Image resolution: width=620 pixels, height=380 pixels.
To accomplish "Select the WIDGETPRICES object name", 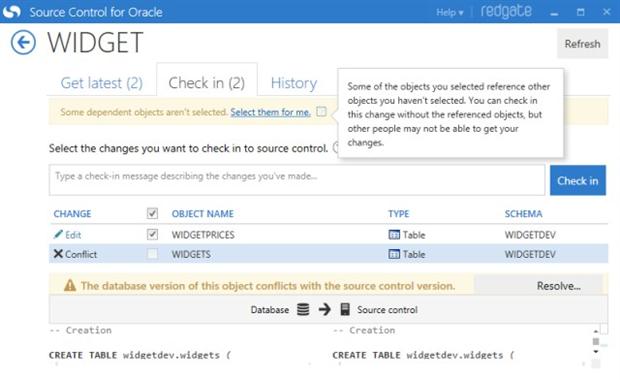I will pyautogui.click(x=203, y=235).
